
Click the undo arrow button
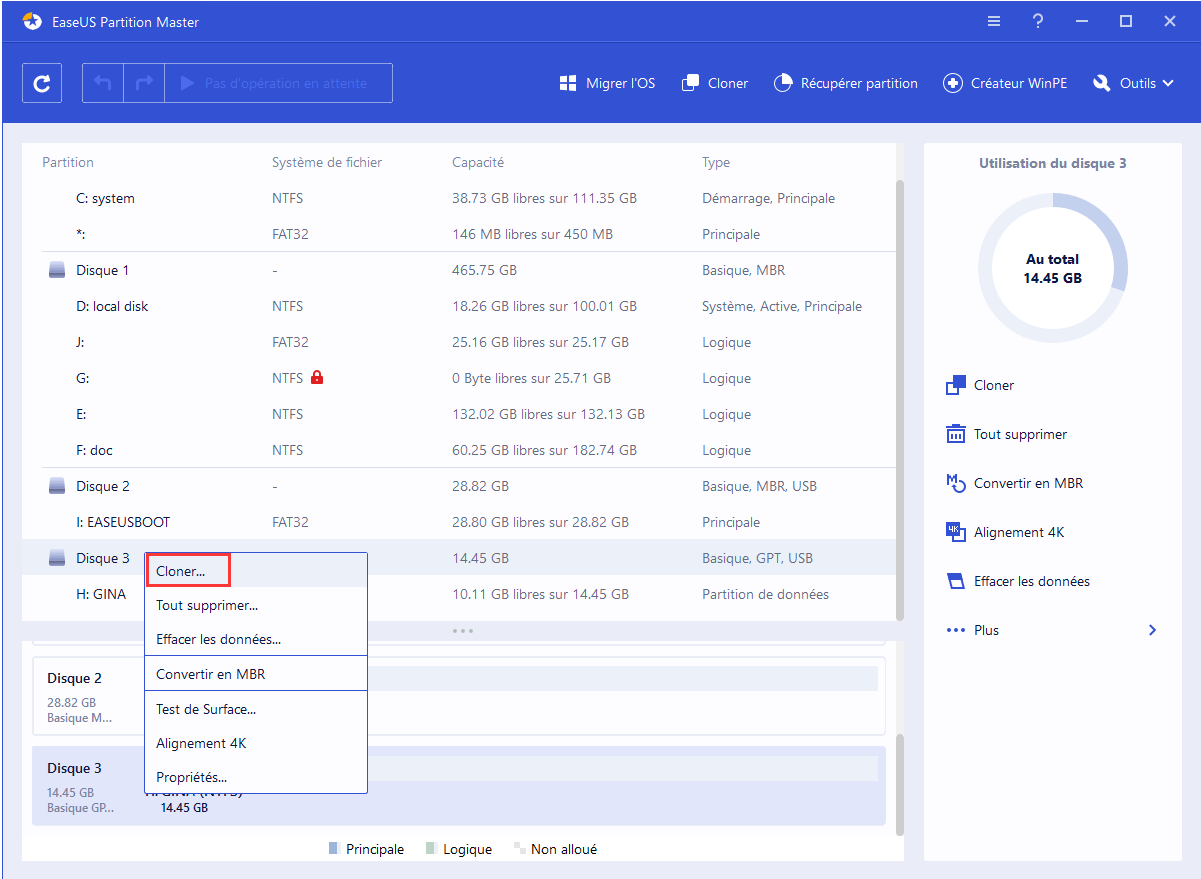point(103,83)
